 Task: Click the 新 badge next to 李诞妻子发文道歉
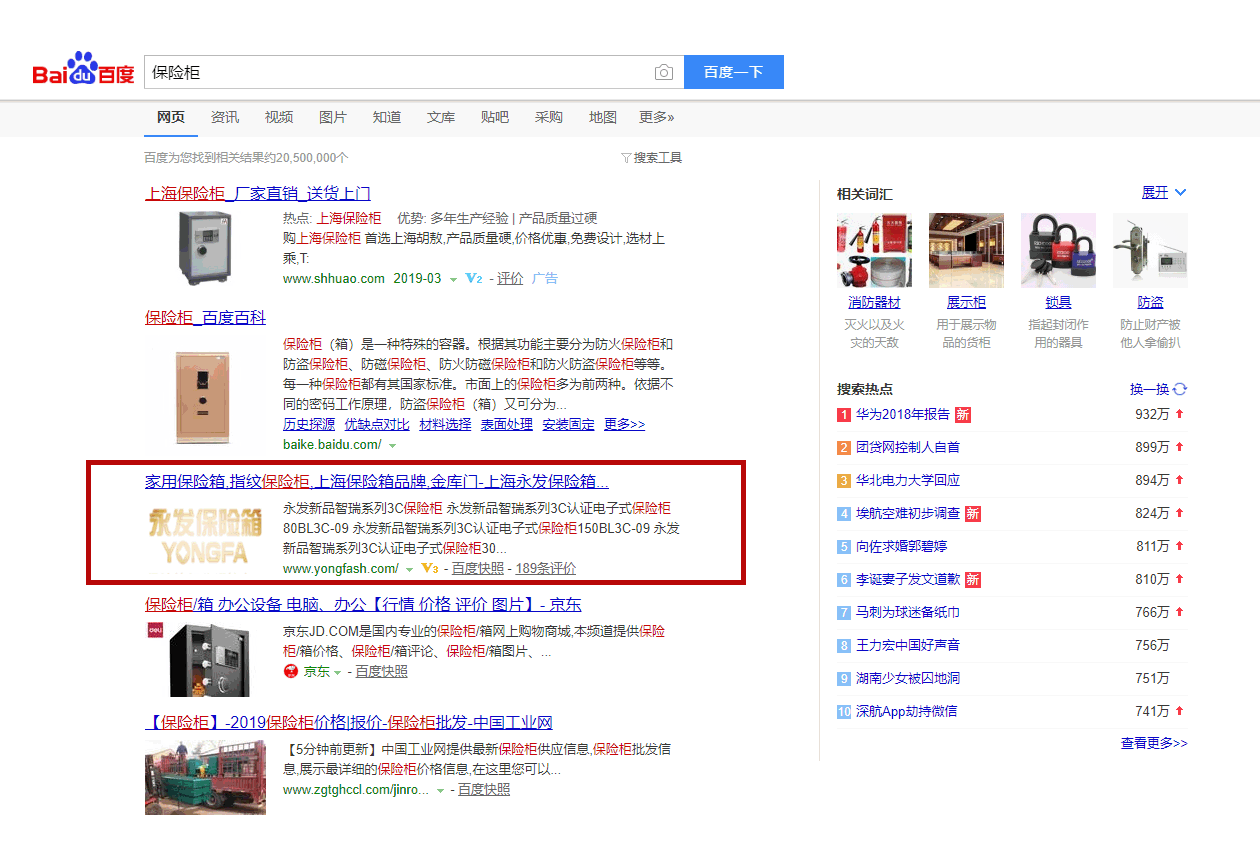point(973,579)
